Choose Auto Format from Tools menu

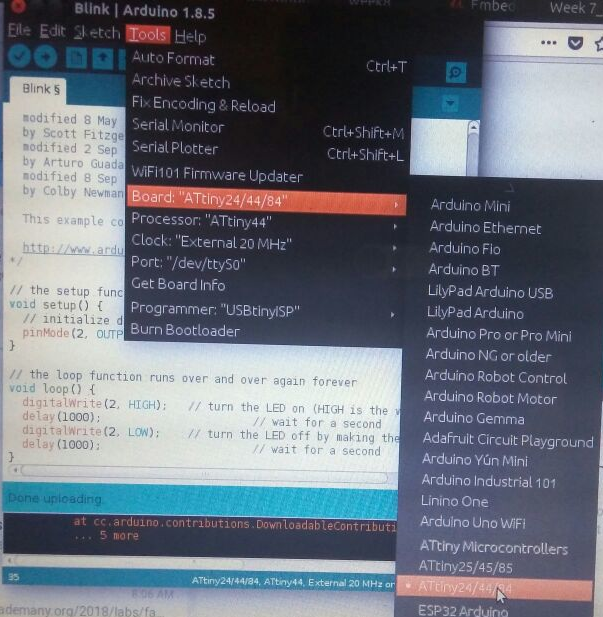[267, 60]
